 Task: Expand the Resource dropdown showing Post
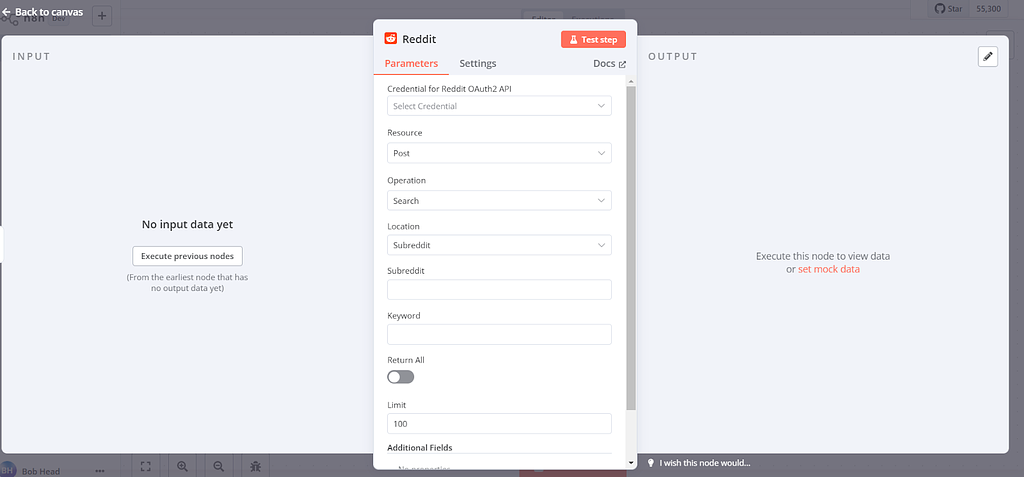coord(499,153)
